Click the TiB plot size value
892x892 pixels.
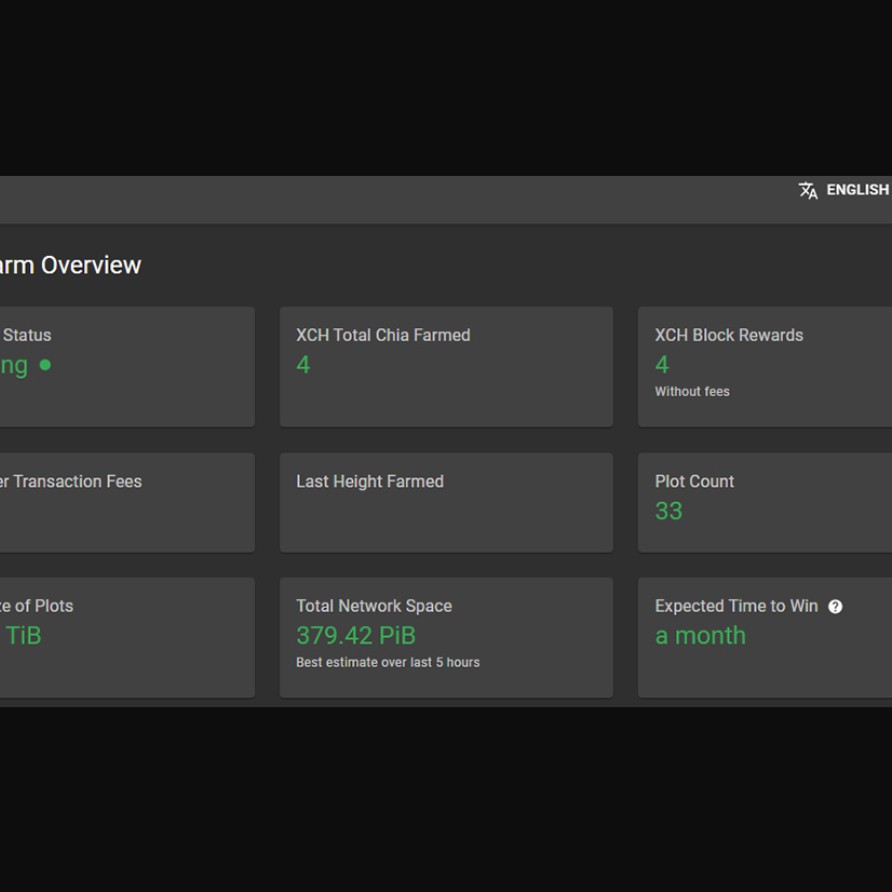coord(23,636)
